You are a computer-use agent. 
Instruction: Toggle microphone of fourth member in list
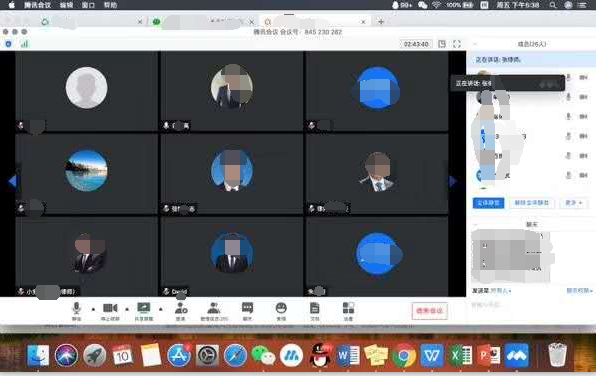pos(569,136)
